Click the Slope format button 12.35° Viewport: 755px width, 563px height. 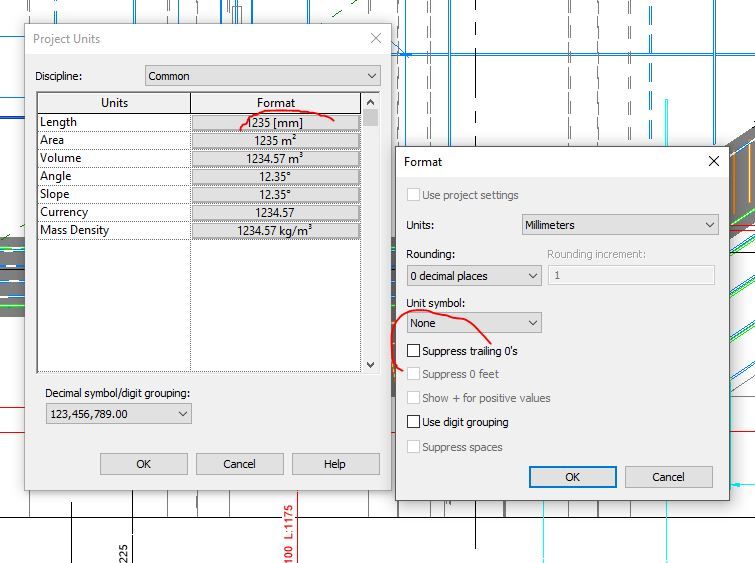click(276, 195)
